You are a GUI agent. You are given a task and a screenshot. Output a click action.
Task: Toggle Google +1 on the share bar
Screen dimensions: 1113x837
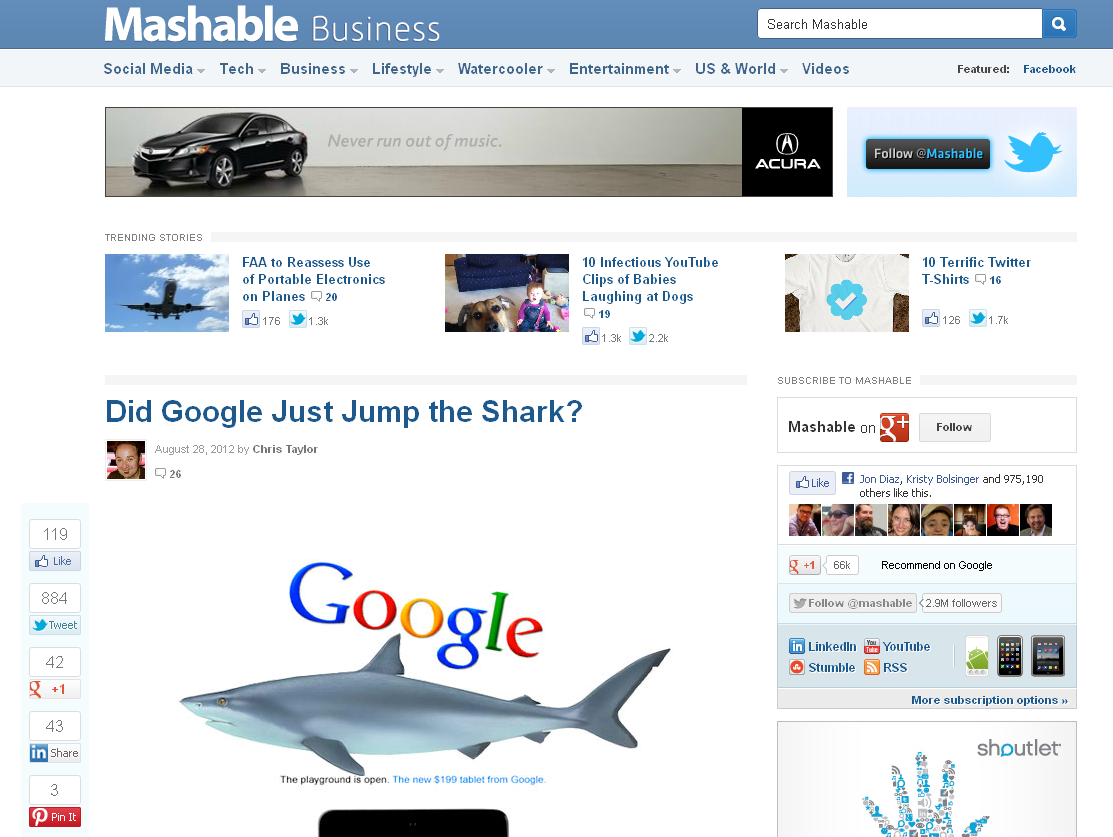pos(55,689)
